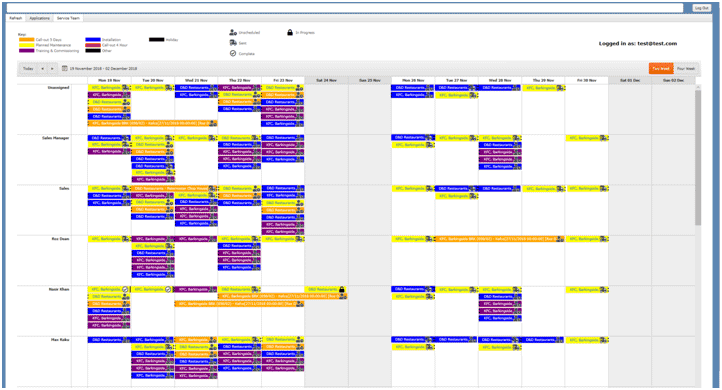Click orange Call-out 5 Days color swatch
722x390 pixels.
click(26, 40)
